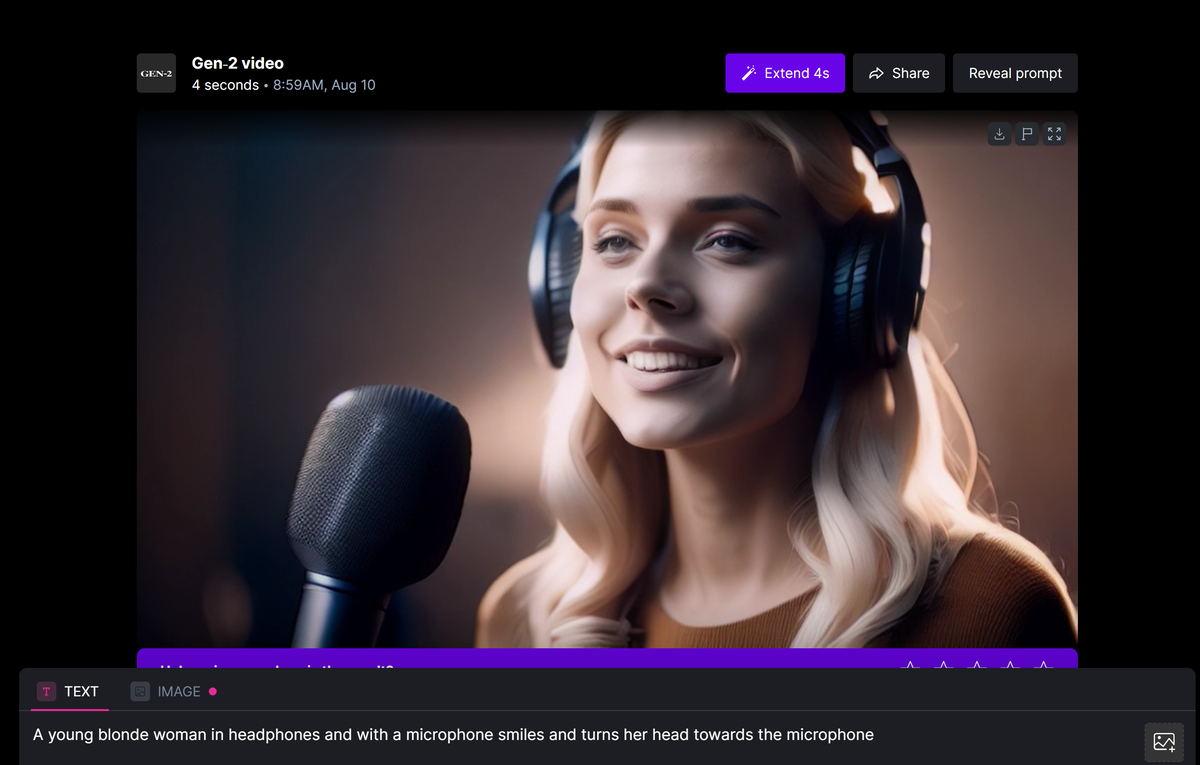Expand the video to fullscreen

tap(1054, 134)
